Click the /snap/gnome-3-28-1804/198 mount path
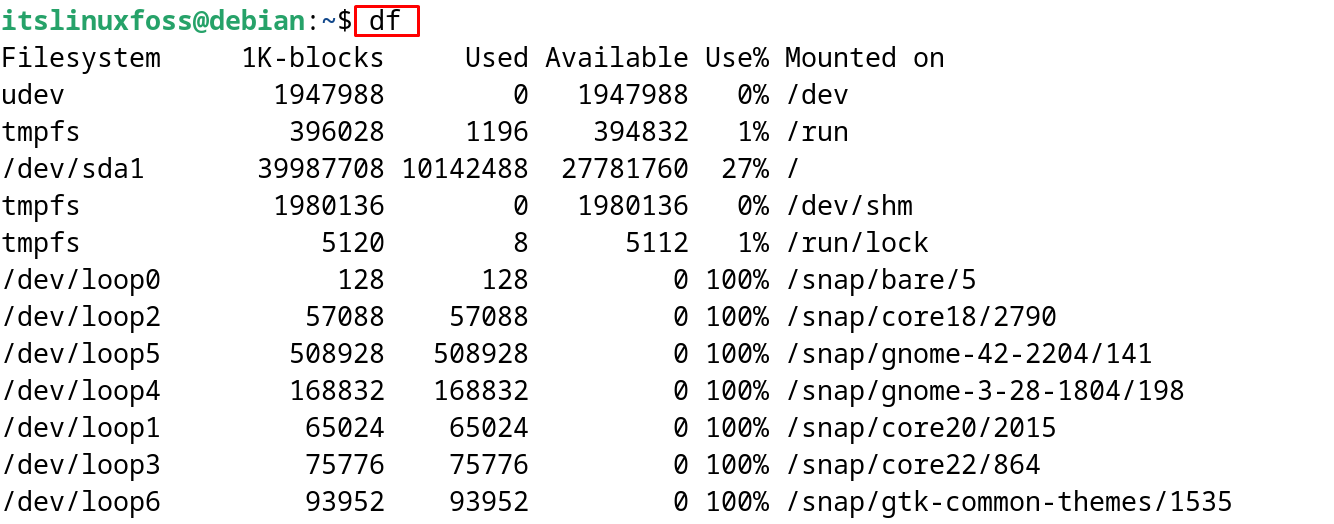 (x=985, y=391)
